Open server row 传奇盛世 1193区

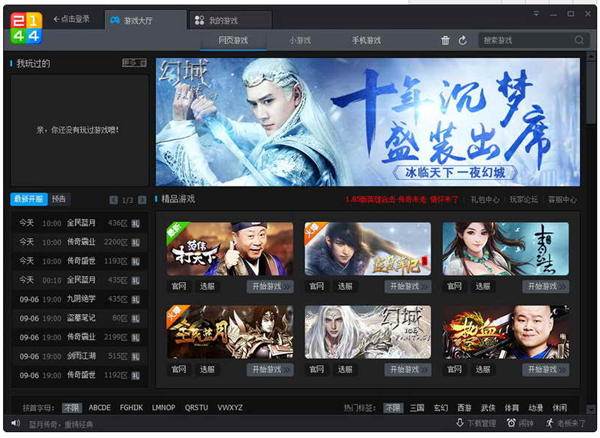click(80, 261)
